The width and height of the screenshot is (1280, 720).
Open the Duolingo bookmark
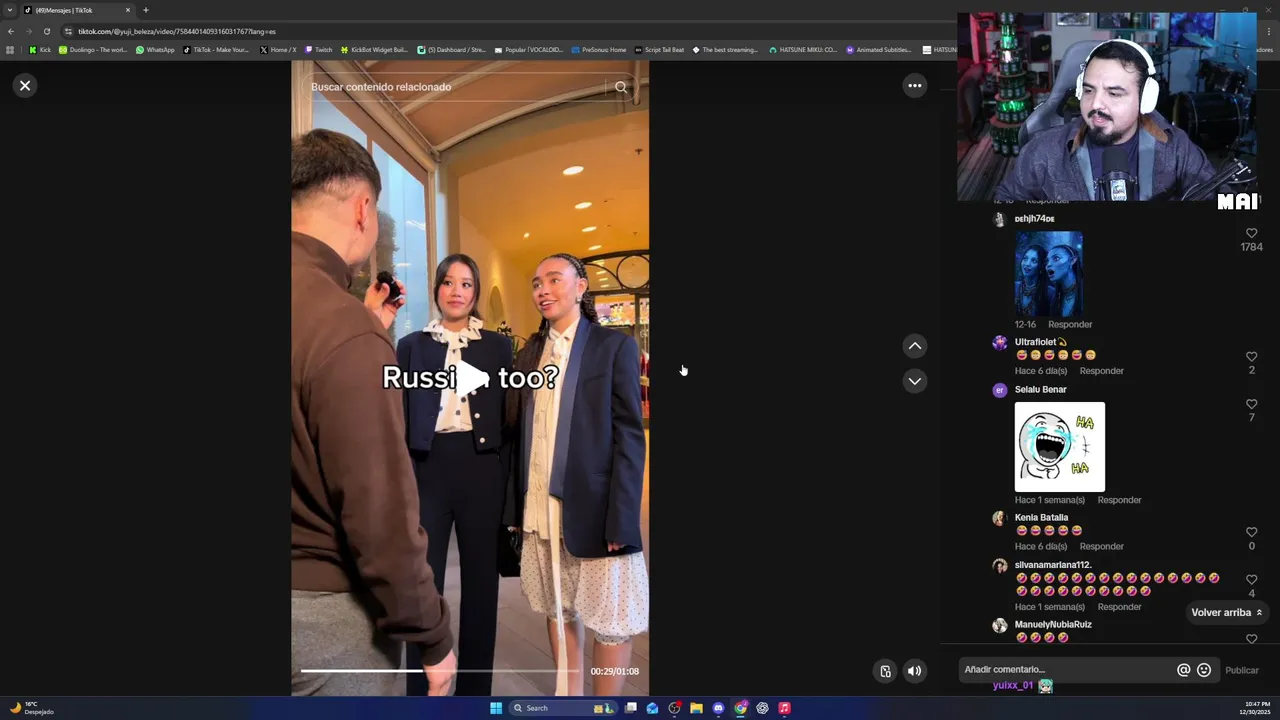pyautogui.click(x=93, y=50)
